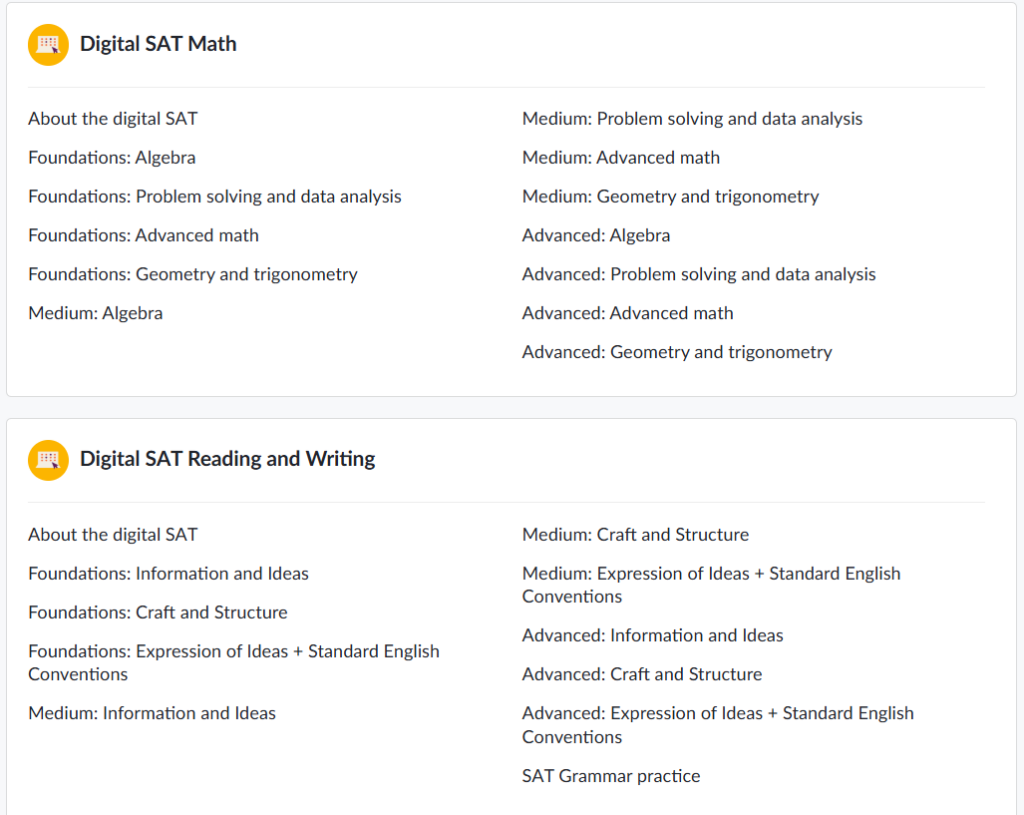Open Foundations: Algebra unit
Screen dimensions: 1024x815
tap(112, 157)
